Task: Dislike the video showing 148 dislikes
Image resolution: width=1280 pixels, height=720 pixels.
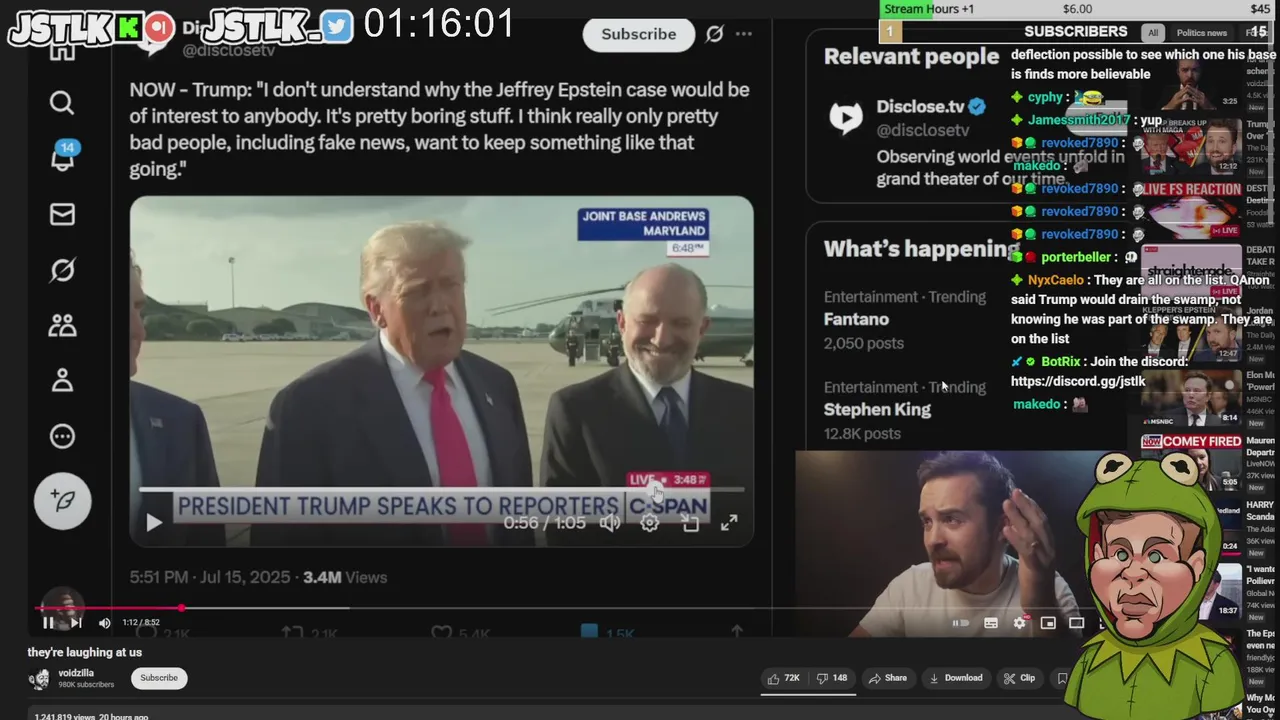Action: 831,678
